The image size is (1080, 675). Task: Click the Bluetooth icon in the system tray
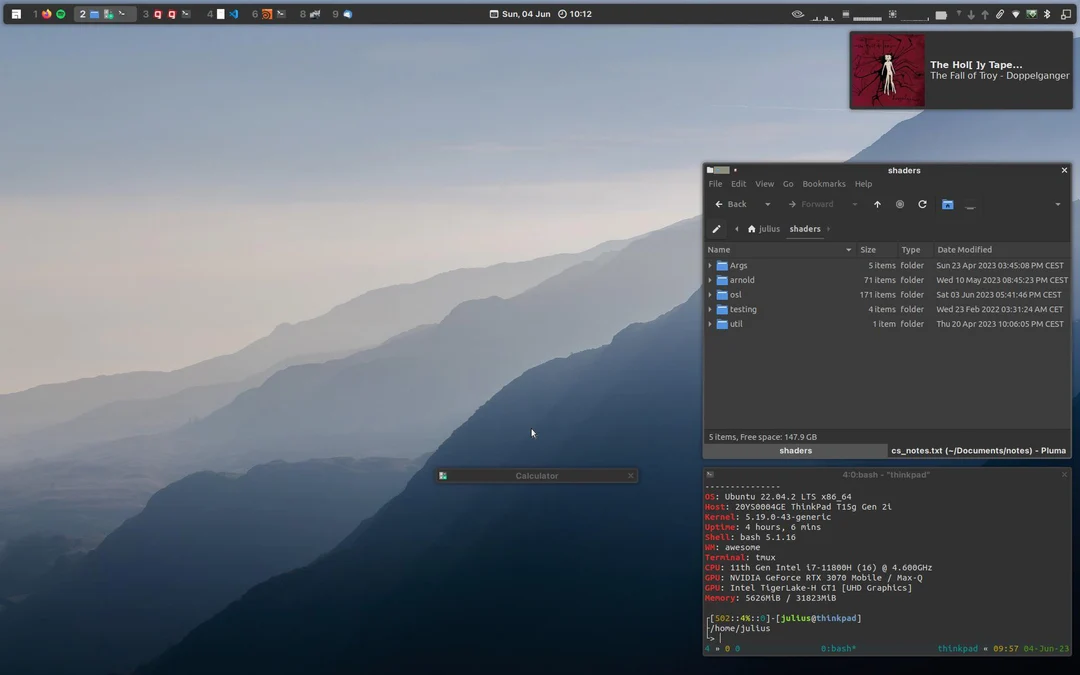click(1046, 14)
